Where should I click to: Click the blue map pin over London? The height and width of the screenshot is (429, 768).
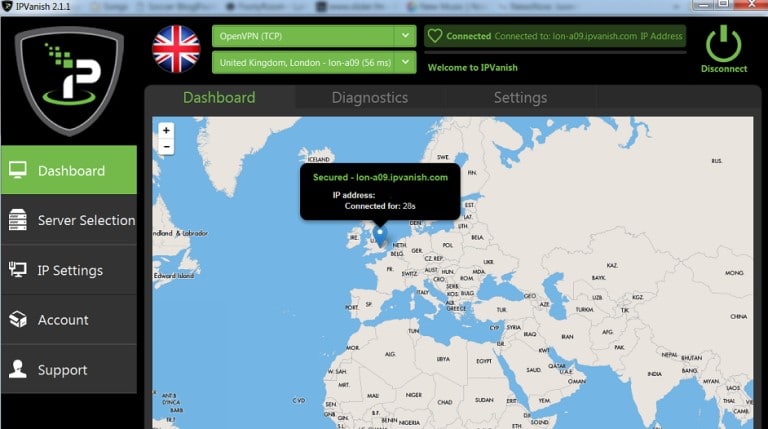point(380,236)
